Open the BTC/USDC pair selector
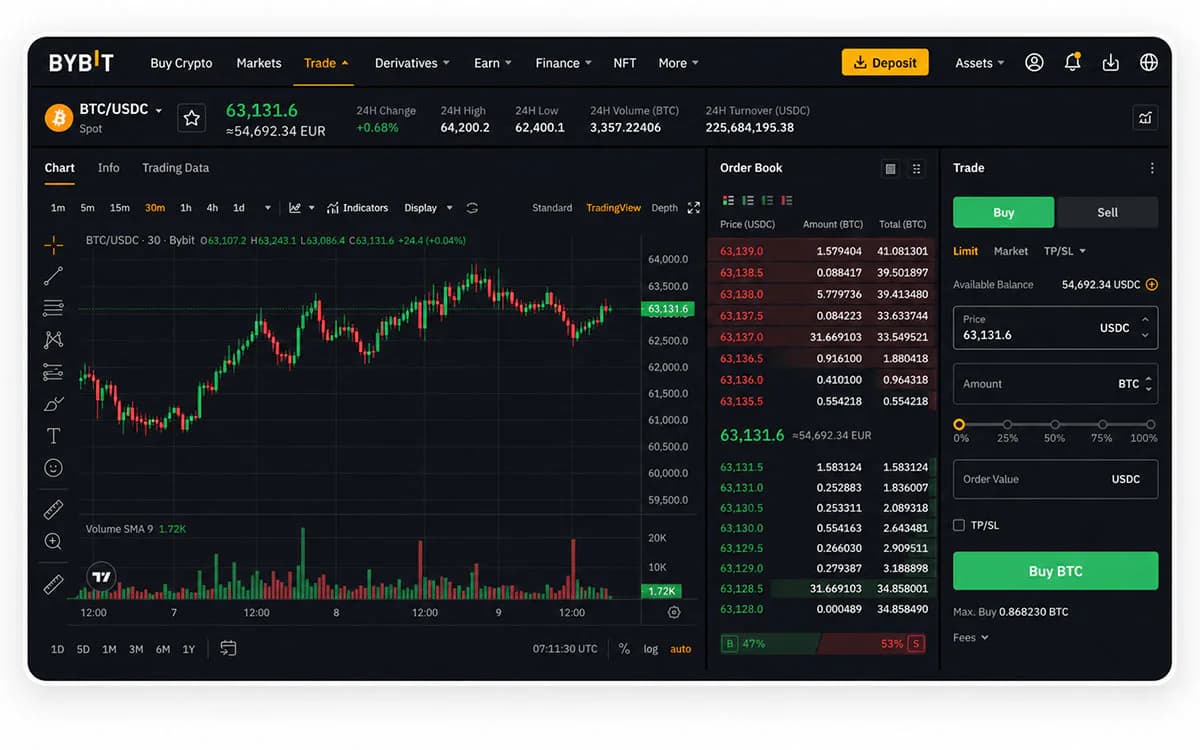The image size is (1200, 750). coord(120,109)
